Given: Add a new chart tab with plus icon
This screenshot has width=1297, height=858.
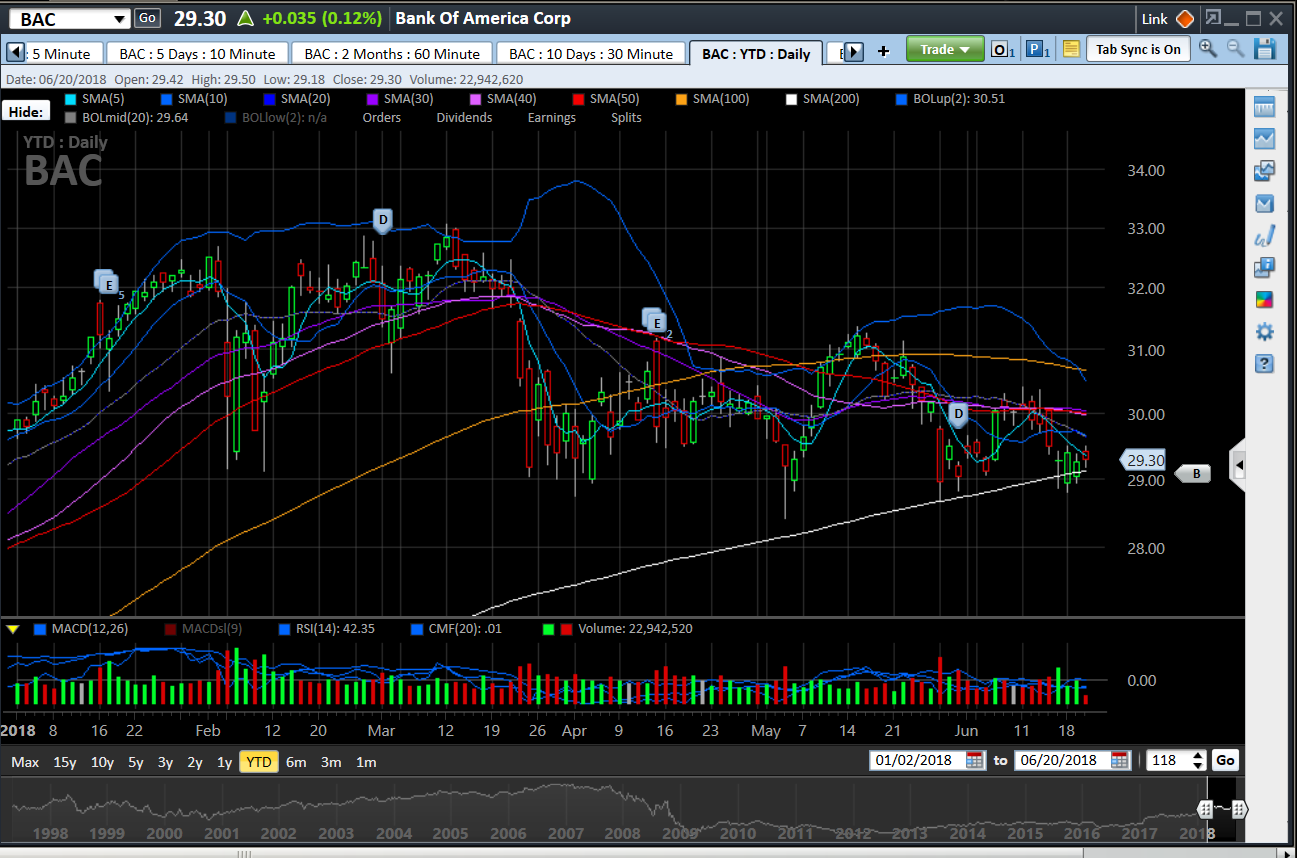Looking at the screenshot, I should (883, 52).
